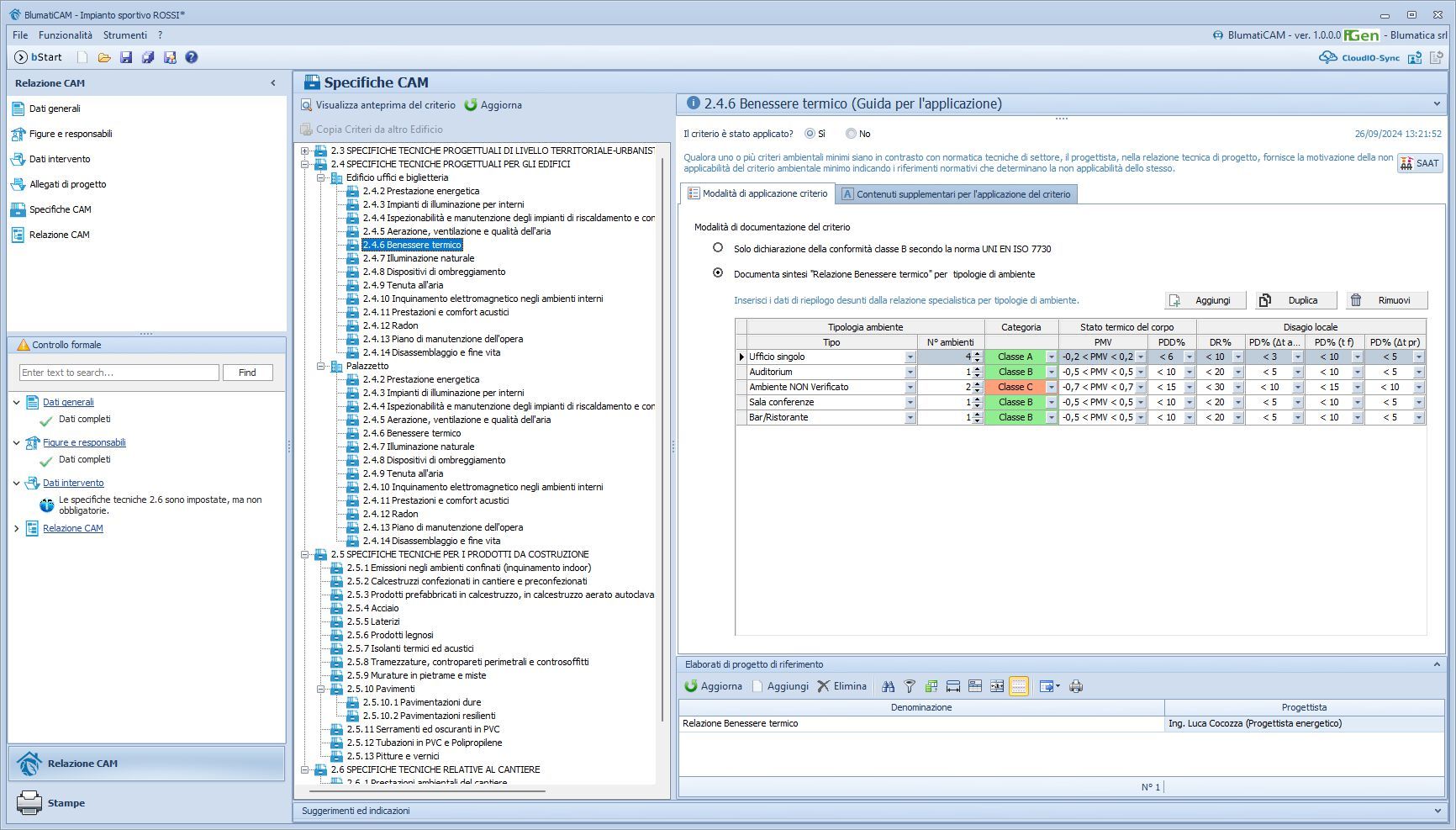The height and width of the screenshot is (830, 1456).
Task: Click the help question mark toolbar icon
Action: point(192,57)
